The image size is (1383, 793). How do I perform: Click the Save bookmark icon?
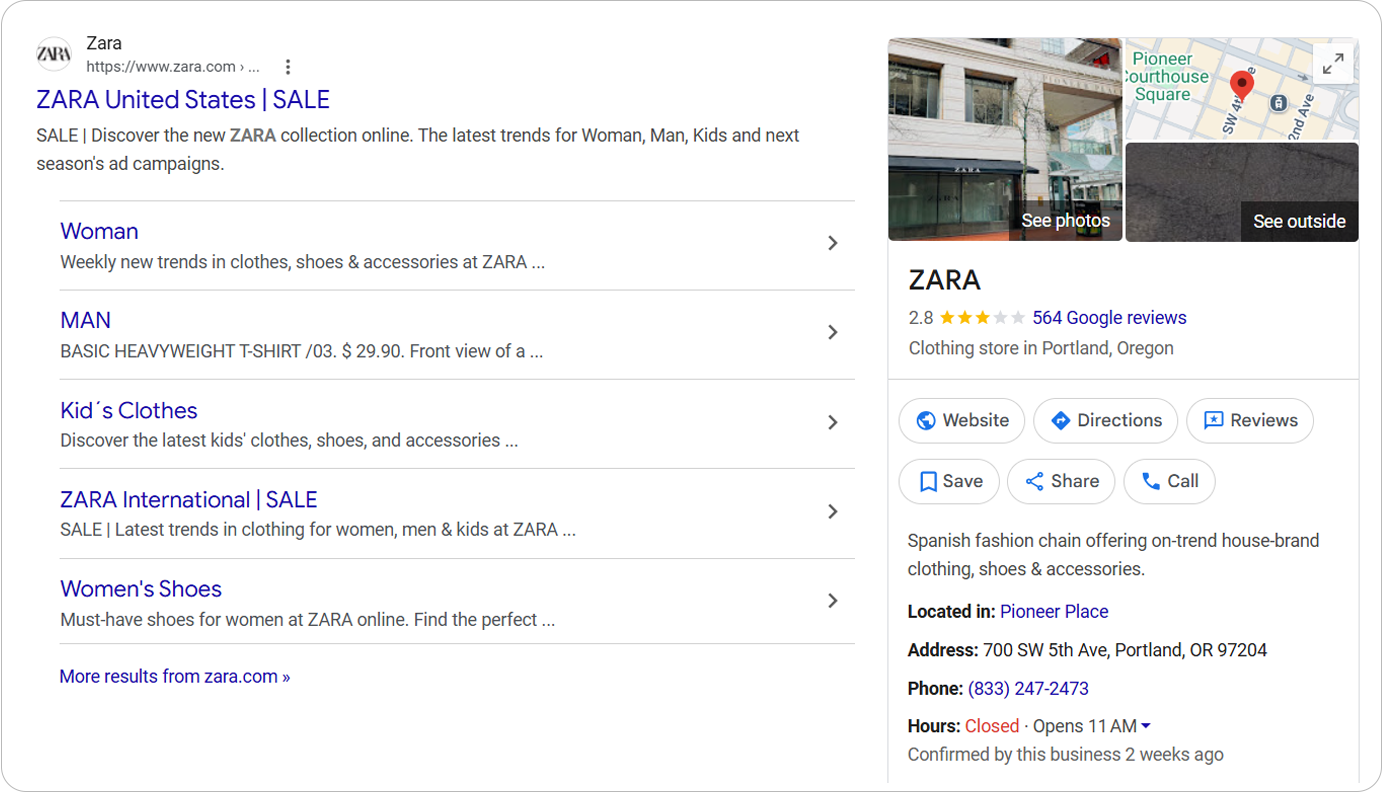click(x=928, y=482)
